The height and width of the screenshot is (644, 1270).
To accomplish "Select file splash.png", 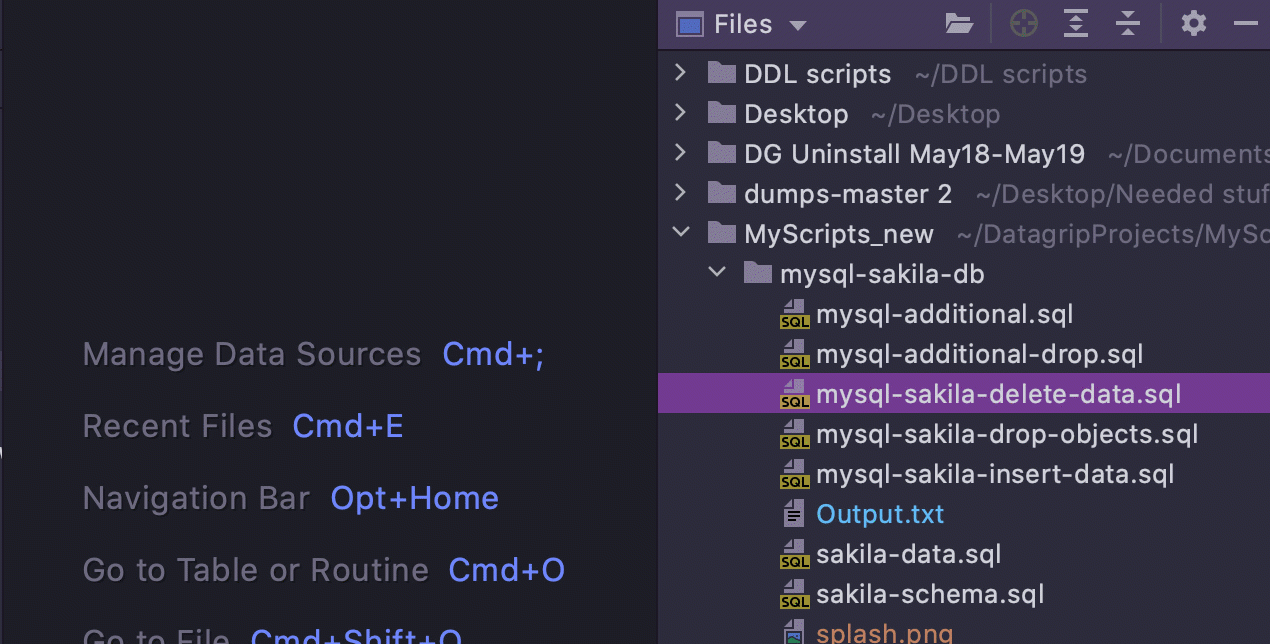I will (964, 630).
